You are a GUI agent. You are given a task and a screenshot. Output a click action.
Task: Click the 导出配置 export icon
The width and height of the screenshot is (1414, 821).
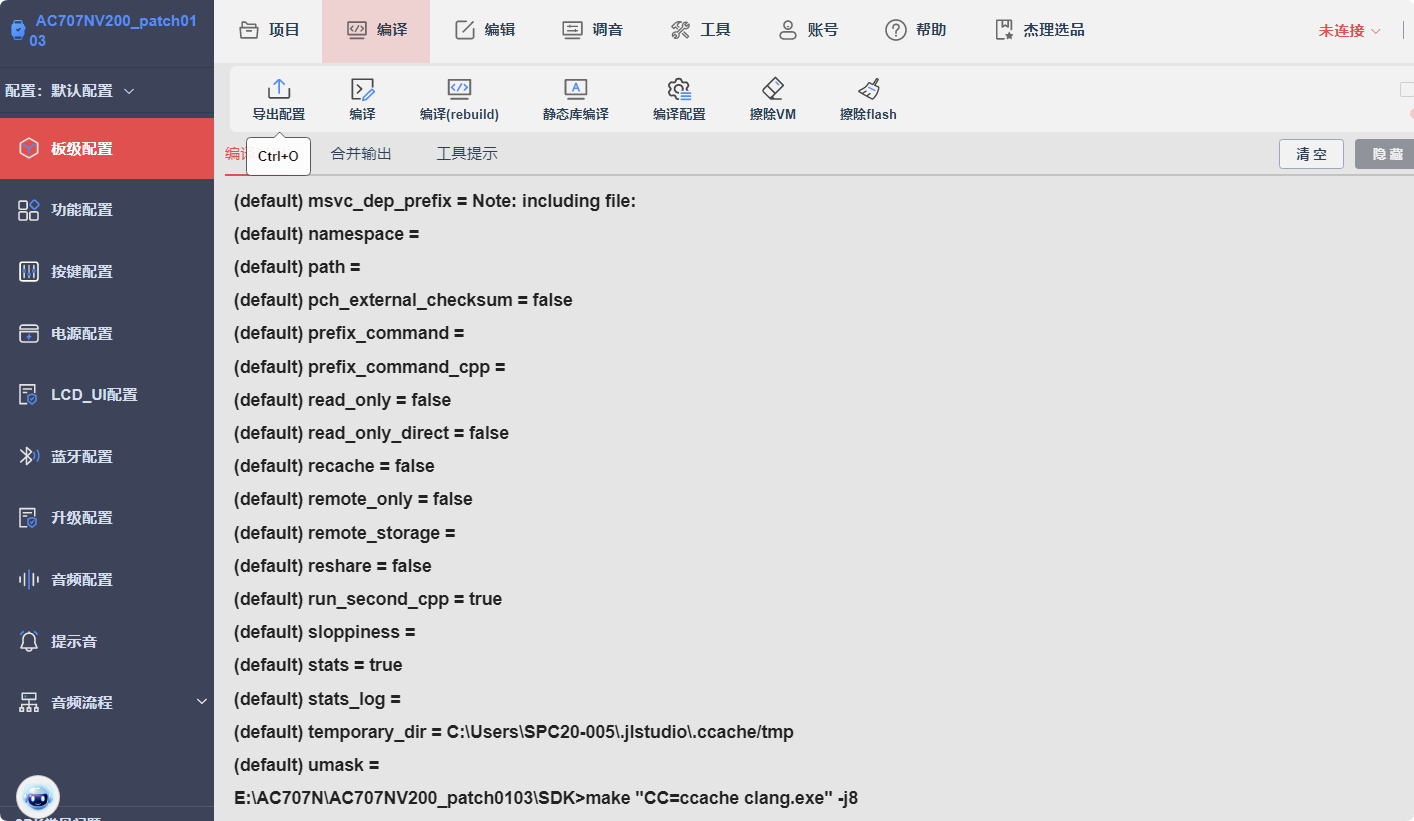(279, 89)
